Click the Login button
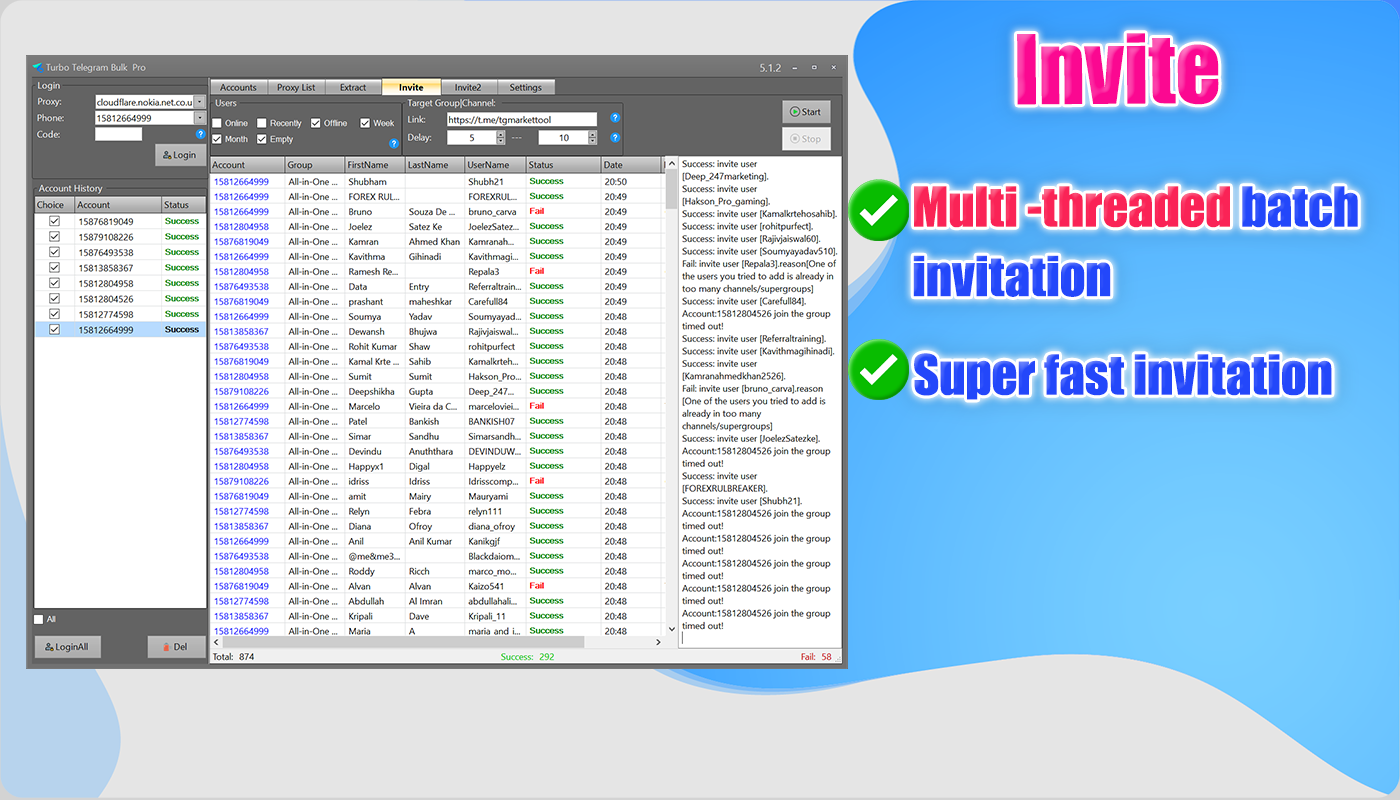 [180, 155]
